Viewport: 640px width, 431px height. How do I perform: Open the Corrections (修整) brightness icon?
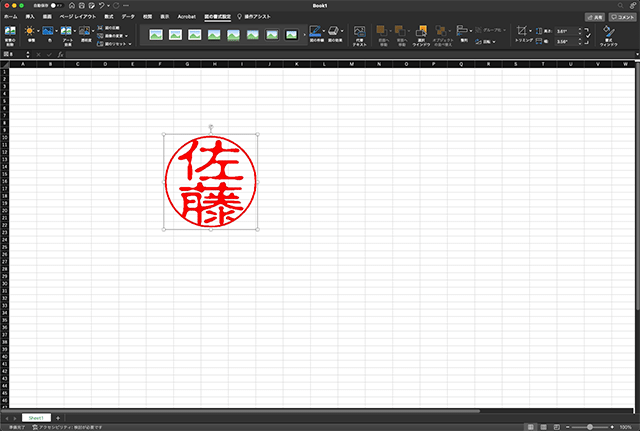[x=30, y=32]
